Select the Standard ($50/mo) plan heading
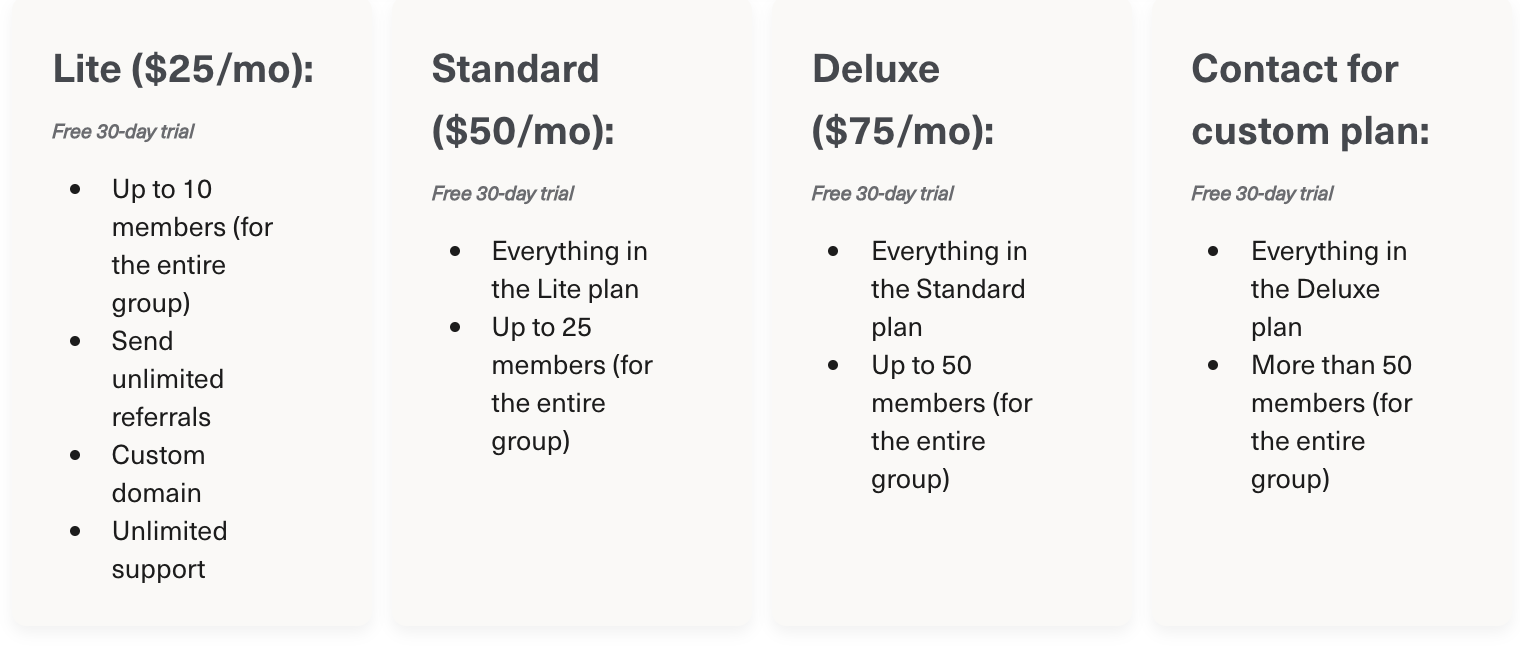Image resolution: width=1520 pixels, height=646 pixels. point(523,100)
